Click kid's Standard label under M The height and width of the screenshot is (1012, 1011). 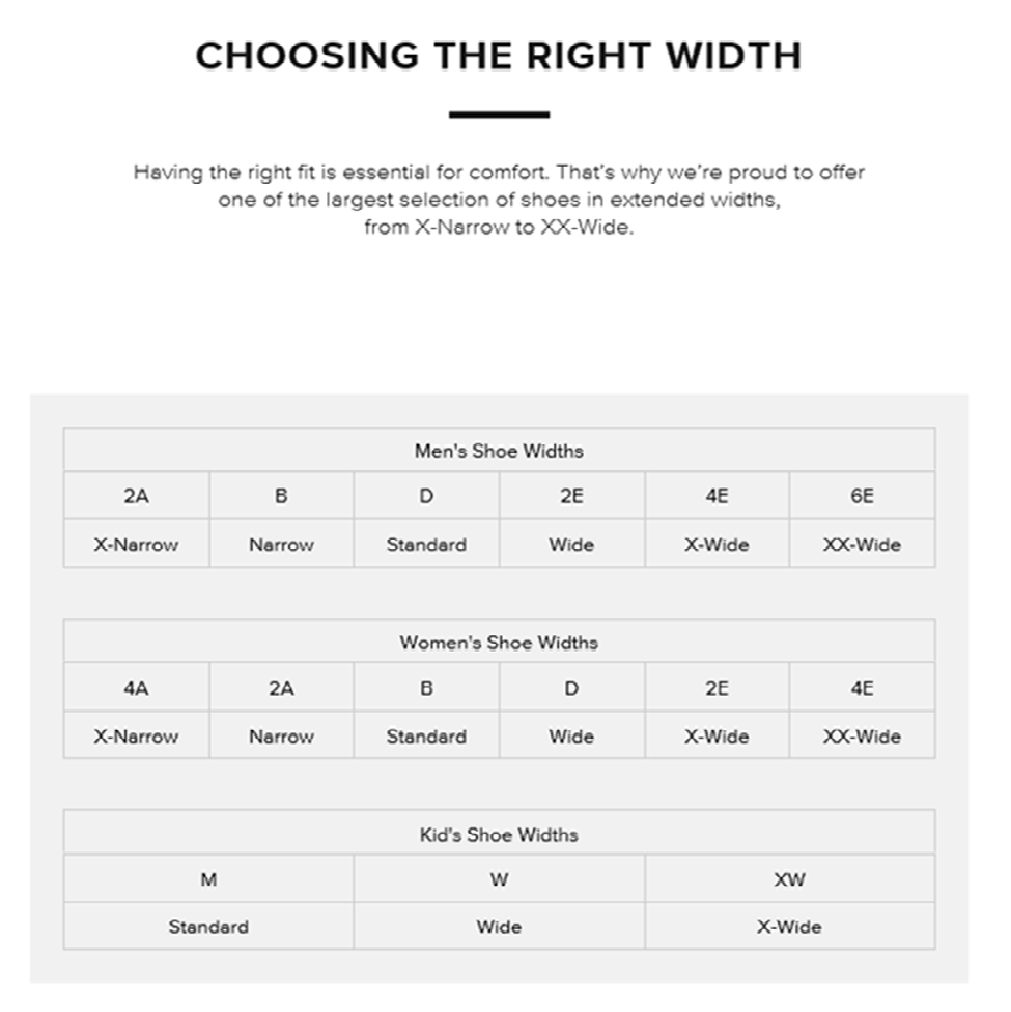coord(208,927)
